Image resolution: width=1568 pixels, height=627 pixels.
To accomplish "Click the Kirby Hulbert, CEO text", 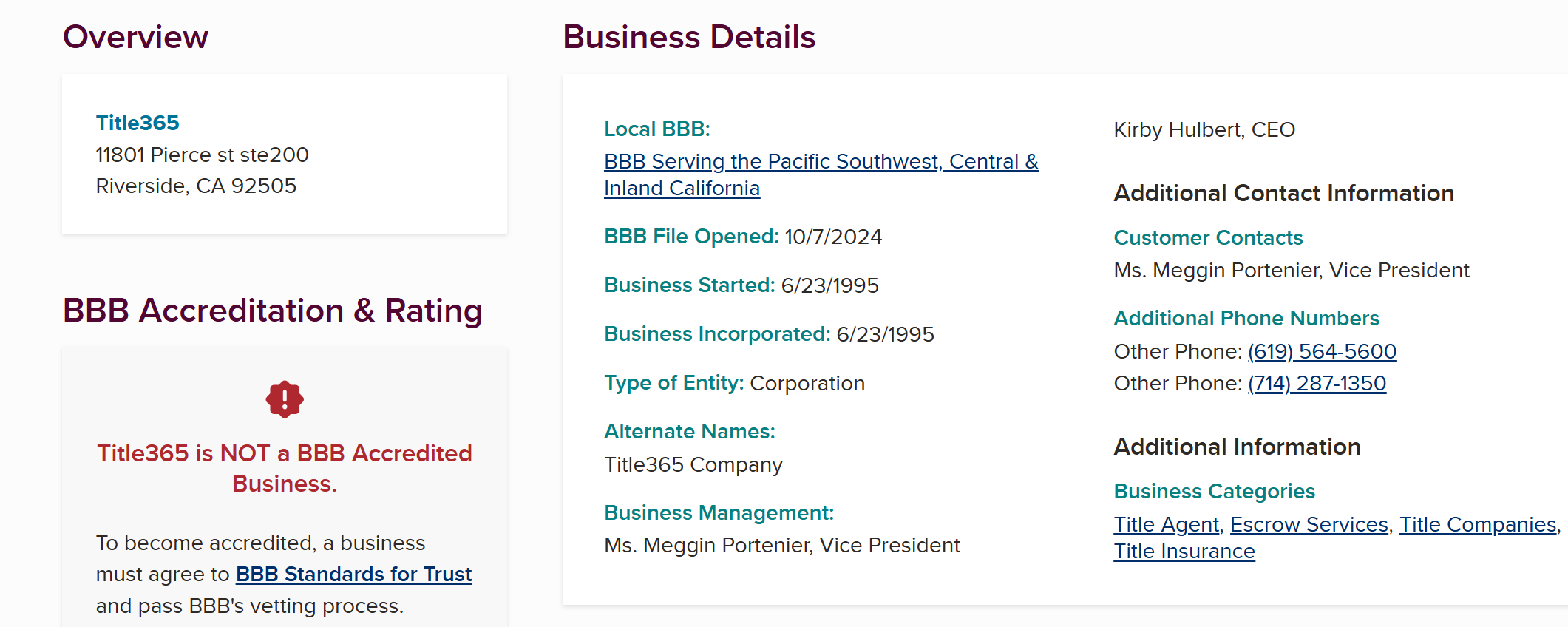I will (x=1204, y=129).
